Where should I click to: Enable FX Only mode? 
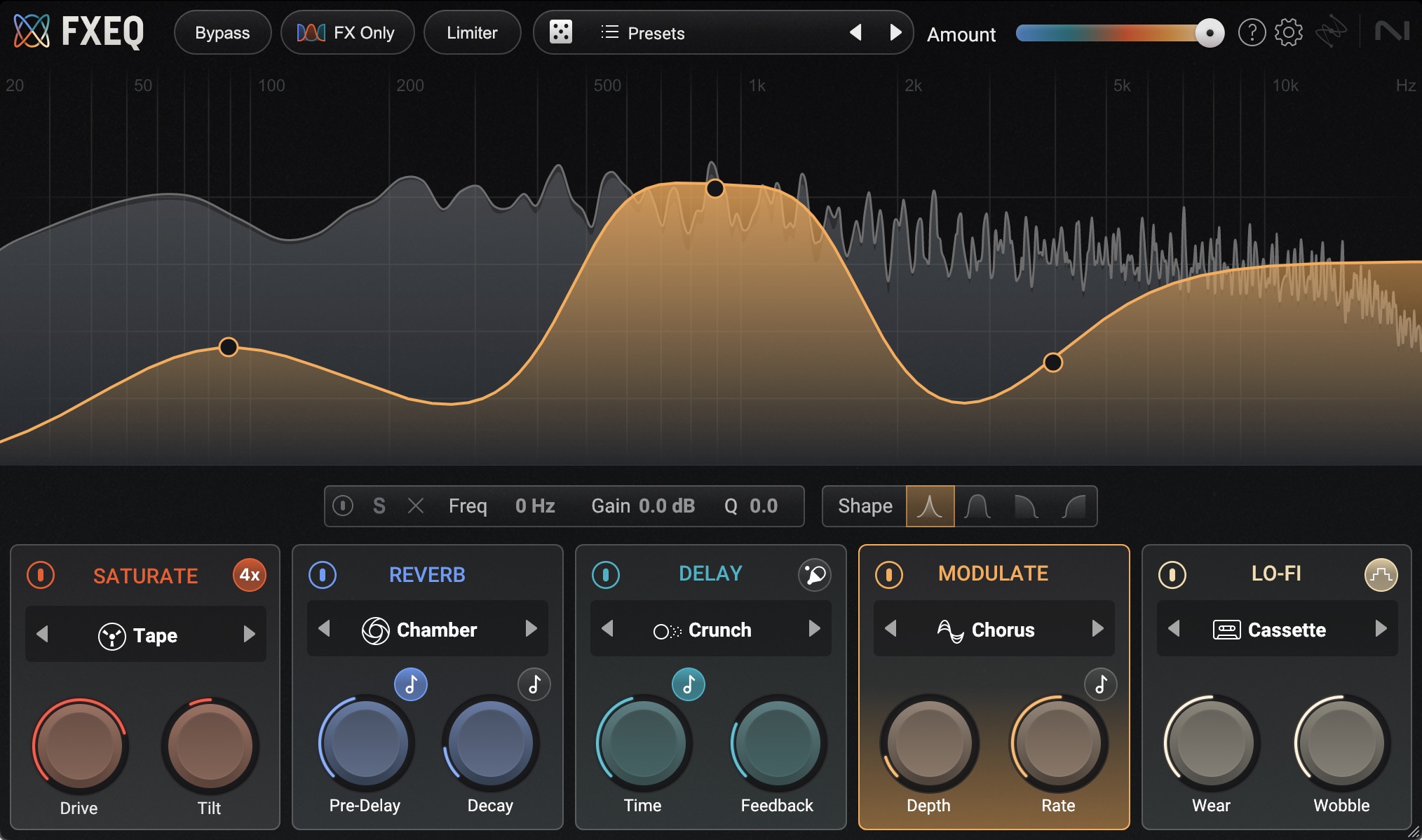point(347,32)
